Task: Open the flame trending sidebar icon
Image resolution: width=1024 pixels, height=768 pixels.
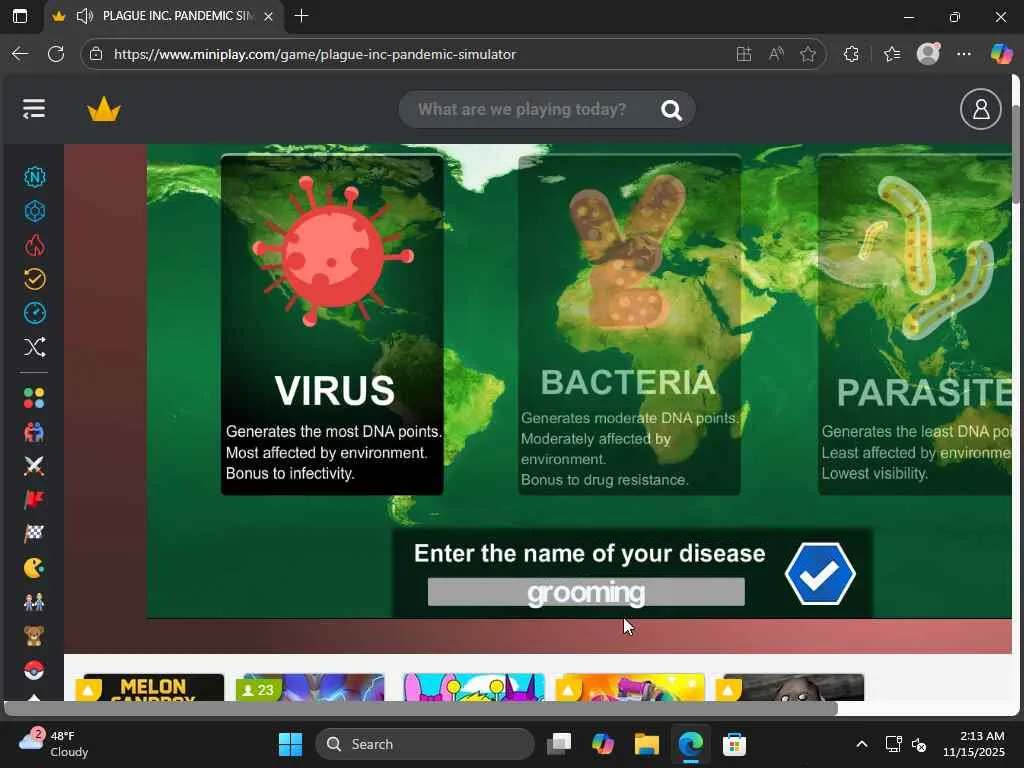Action: click(x=35, y=246)
